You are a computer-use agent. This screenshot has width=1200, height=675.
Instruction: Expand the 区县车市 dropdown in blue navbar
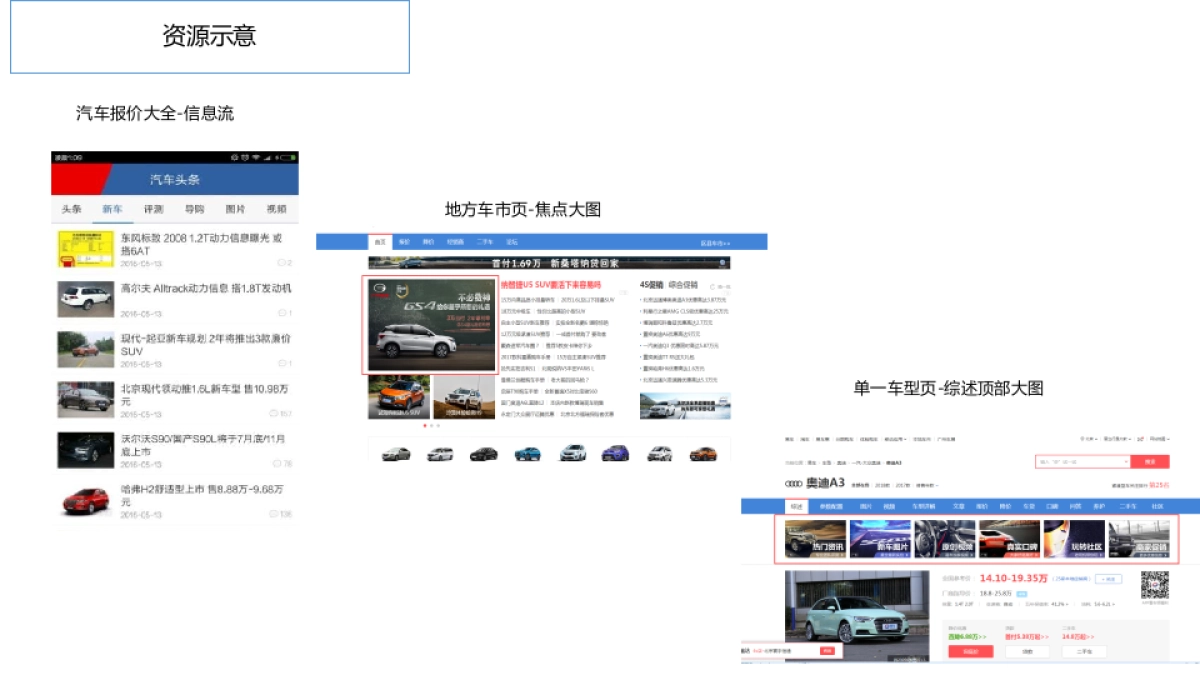[x=715, y=242]
